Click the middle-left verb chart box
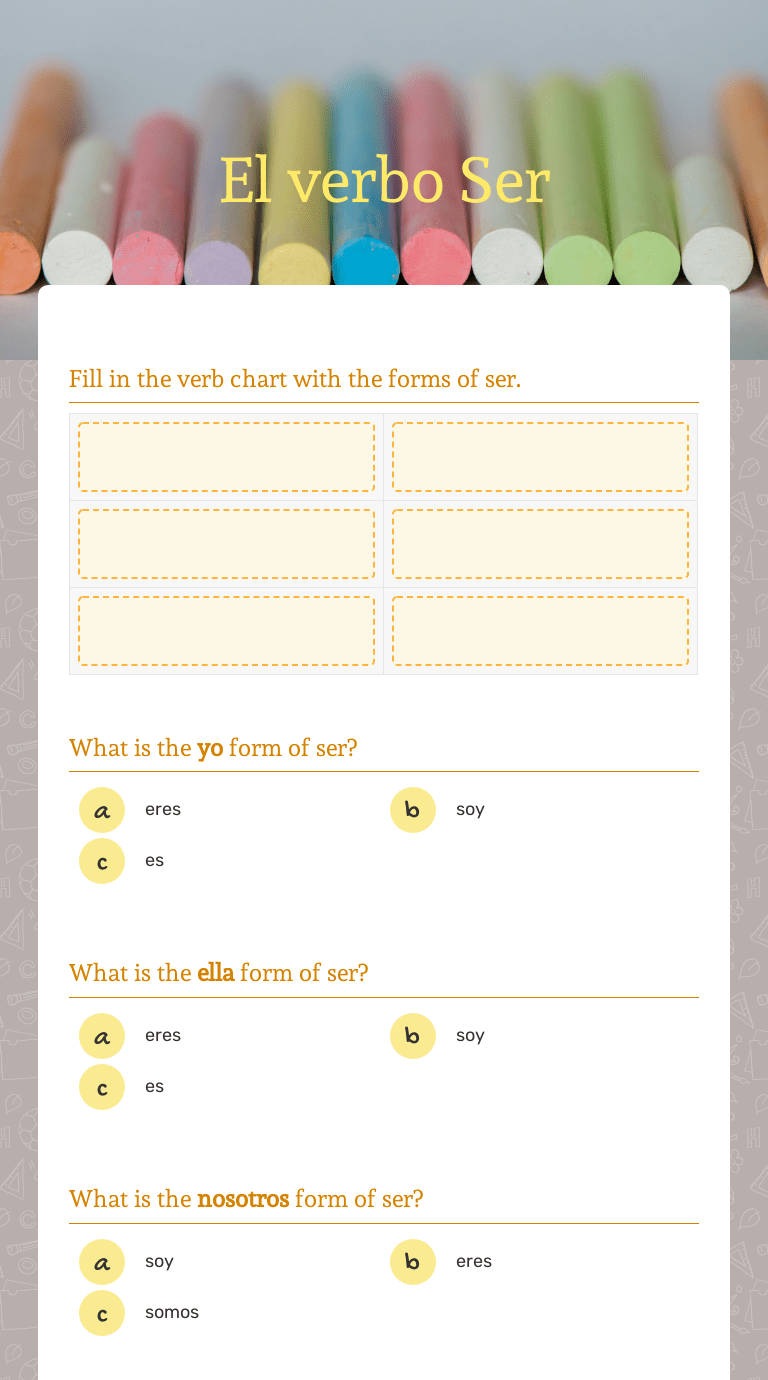This screenshot has width=768, height=1380. point(226,544)
